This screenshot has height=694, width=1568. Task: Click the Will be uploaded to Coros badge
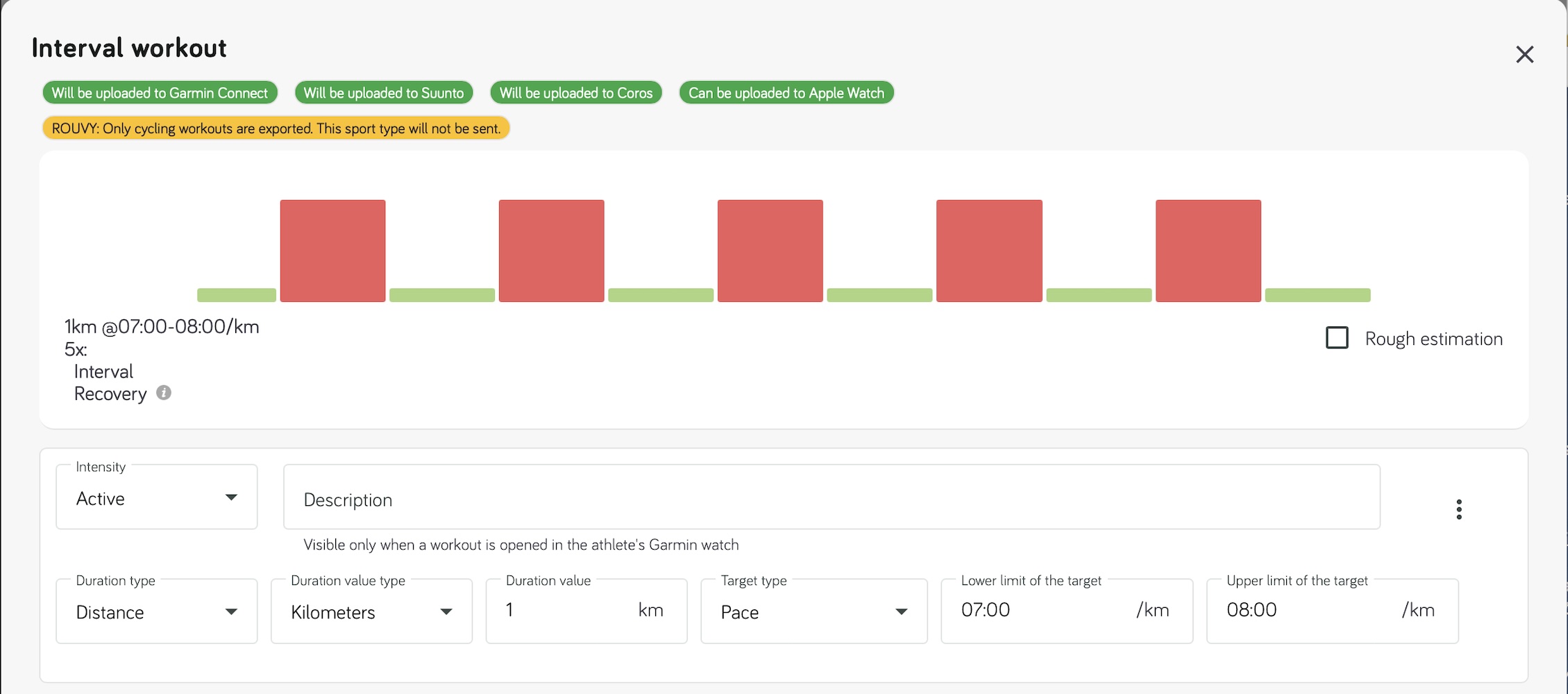576,93
